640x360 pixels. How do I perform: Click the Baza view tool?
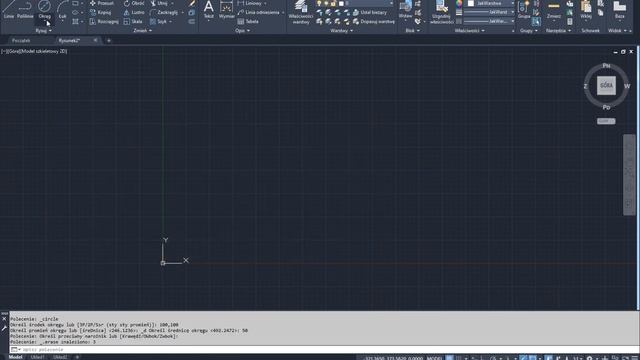(620, 10)
